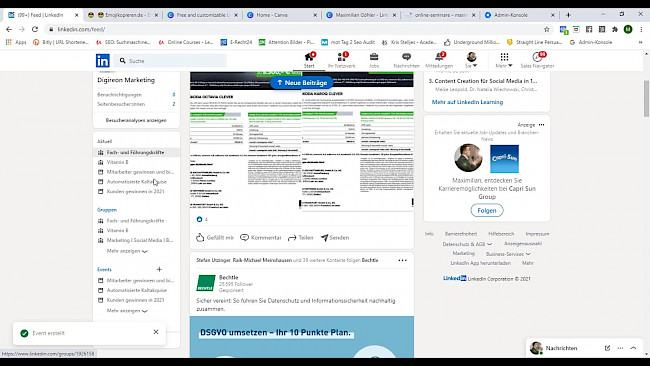This screenshot has height=366, width=650.
Task: Go back in the browser
Action: (9, 29)
